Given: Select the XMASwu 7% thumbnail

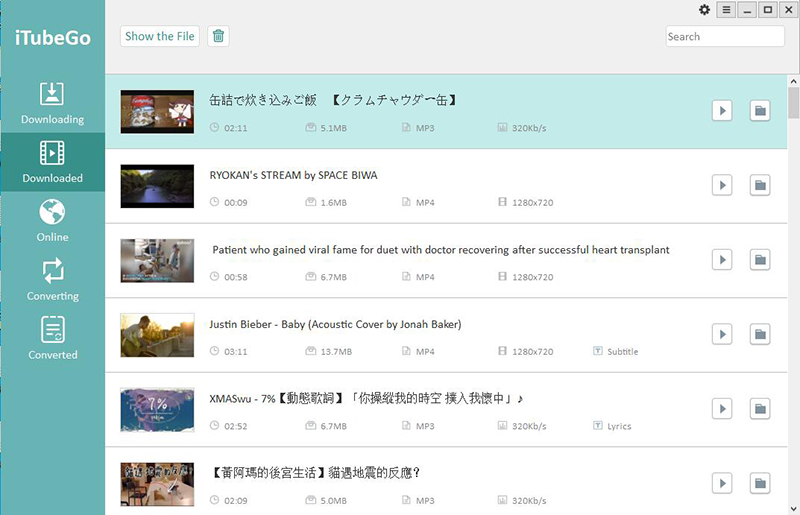Looking at the screenshot, I should pos(157,410).
